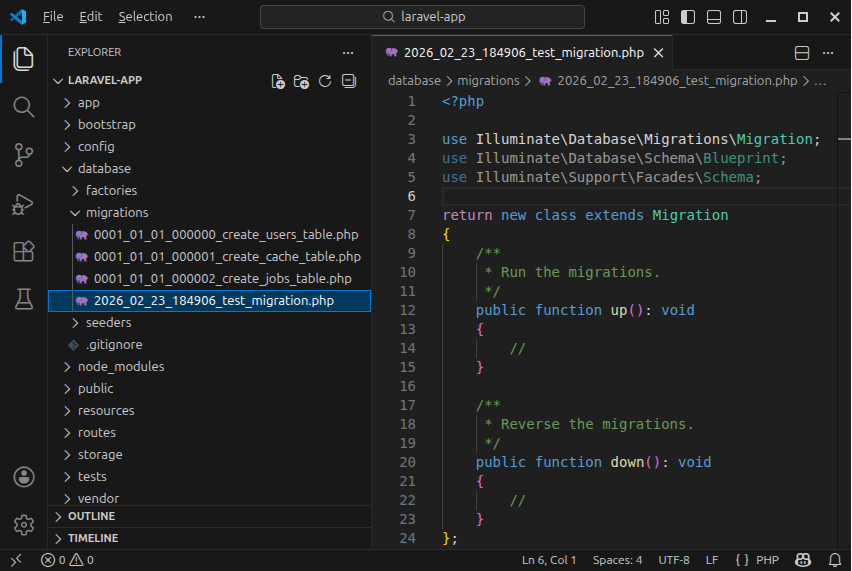The width and height of the screenshot is (852, 571).
Task: Collapse all folders in Explorer
Action: [x=349, y=81]
